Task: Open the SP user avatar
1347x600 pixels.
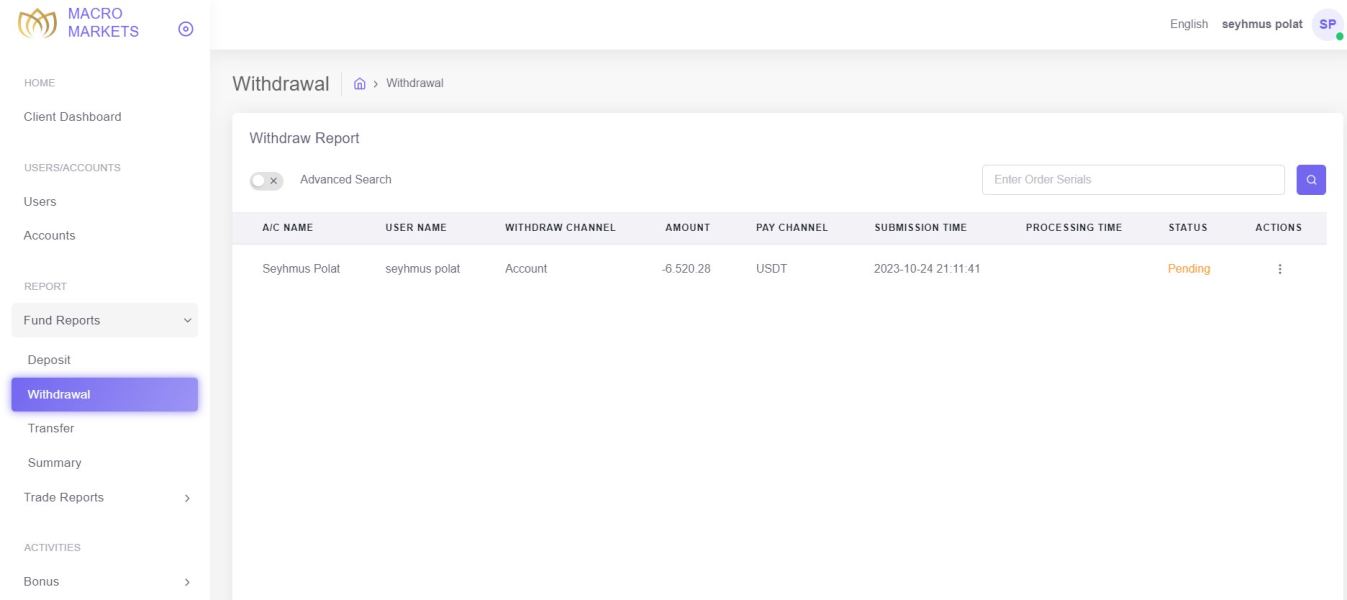Action: click(1327, 24)
